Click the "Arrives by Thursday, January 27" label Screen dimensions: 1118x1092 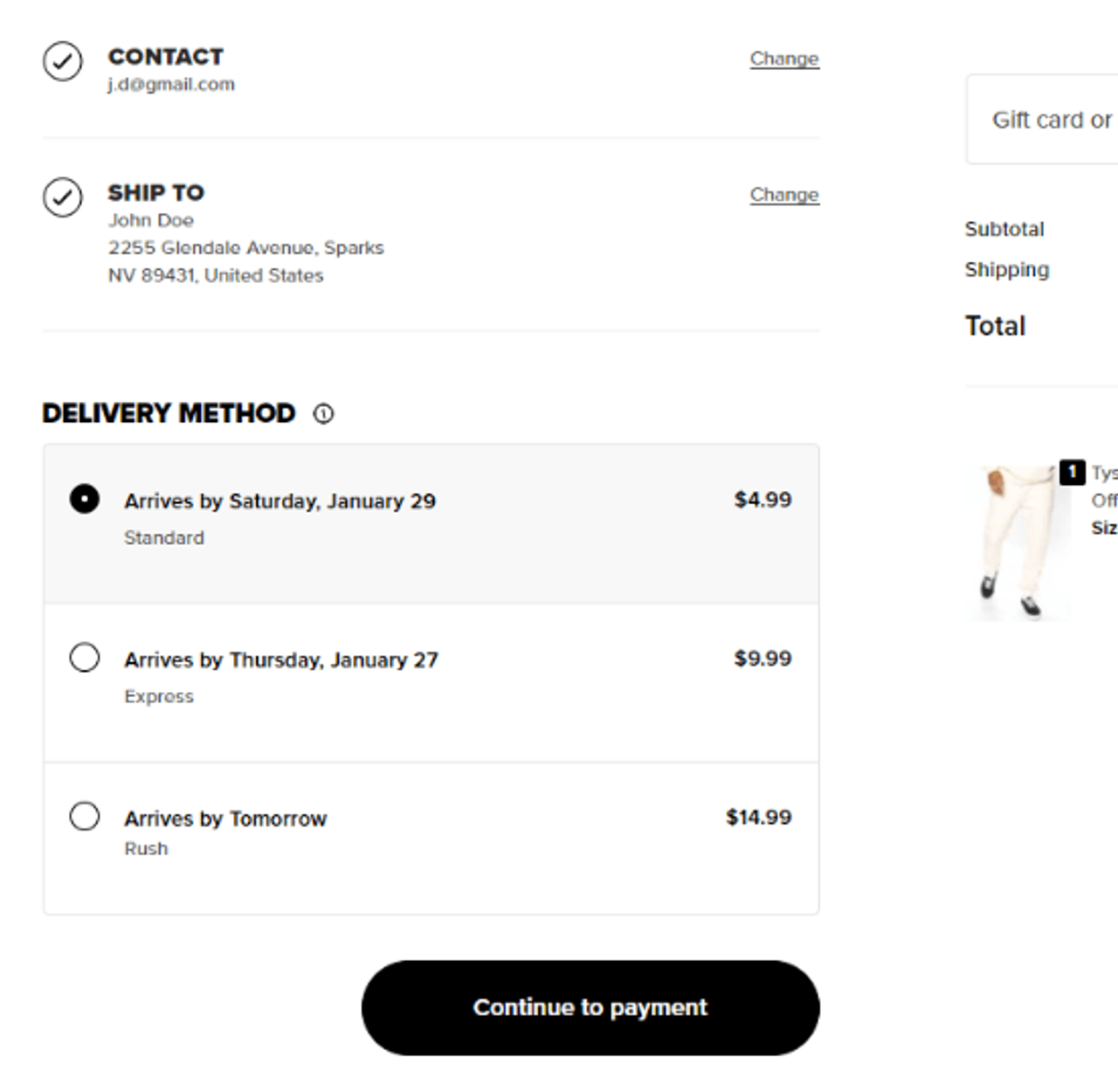coord(280,660)
